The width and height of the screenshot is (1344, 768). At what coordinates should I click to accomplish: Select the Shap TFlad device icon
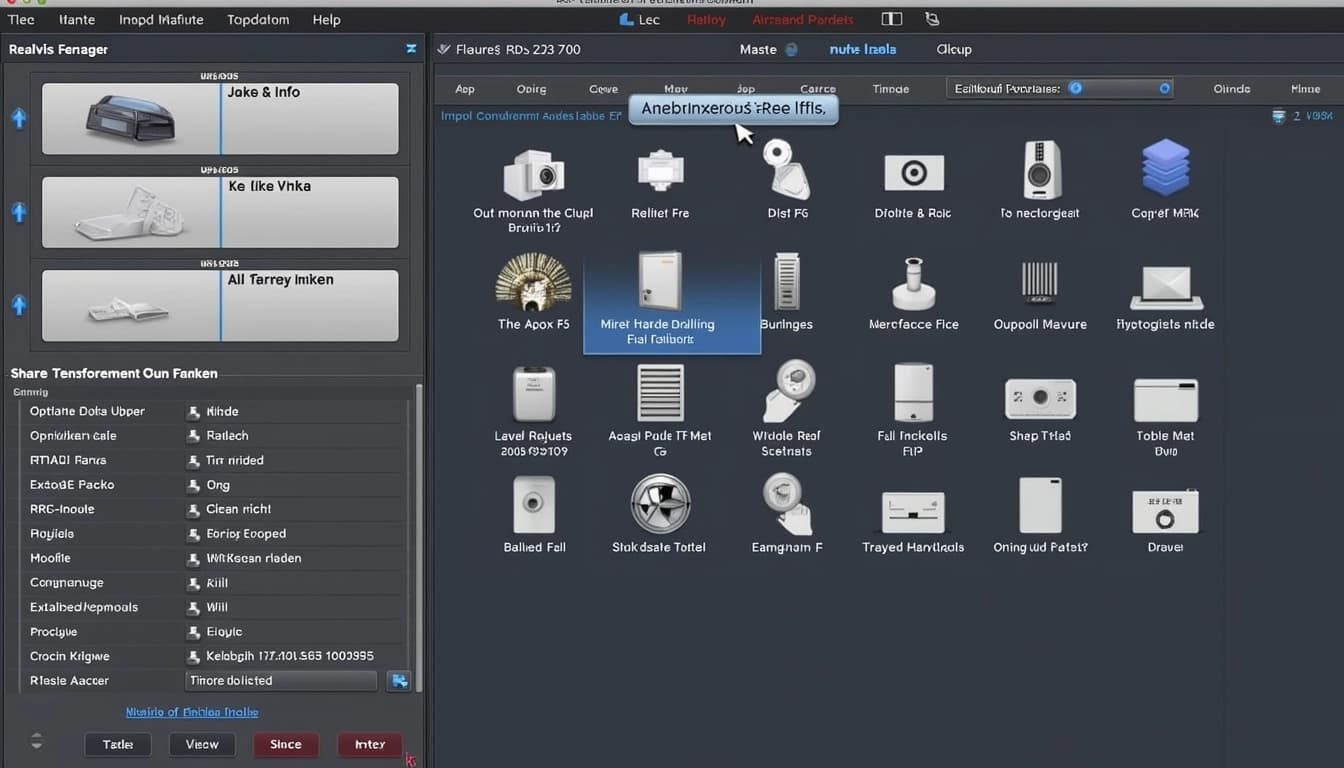[x=1040, y=398]
